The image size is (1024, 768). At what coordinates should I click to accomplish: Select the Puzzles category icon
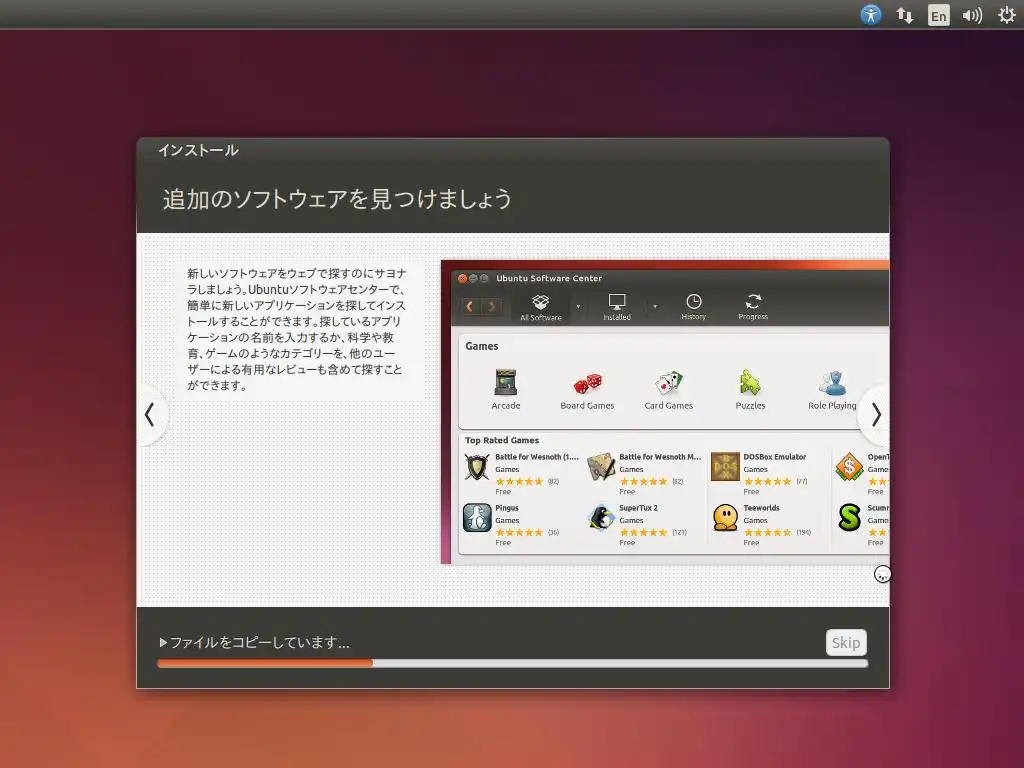pos(750,383)
